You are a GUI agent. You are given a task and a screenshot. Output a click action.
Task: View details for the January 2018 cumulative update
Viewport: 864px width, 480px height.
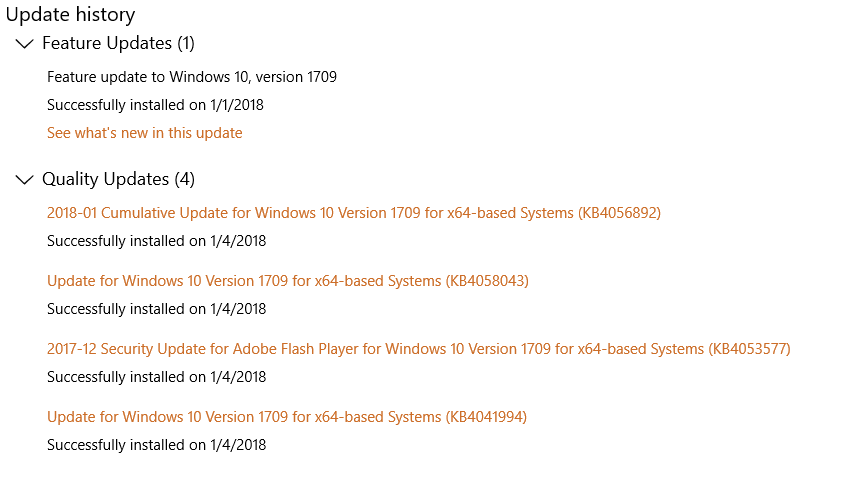click(x=353, y=213)
